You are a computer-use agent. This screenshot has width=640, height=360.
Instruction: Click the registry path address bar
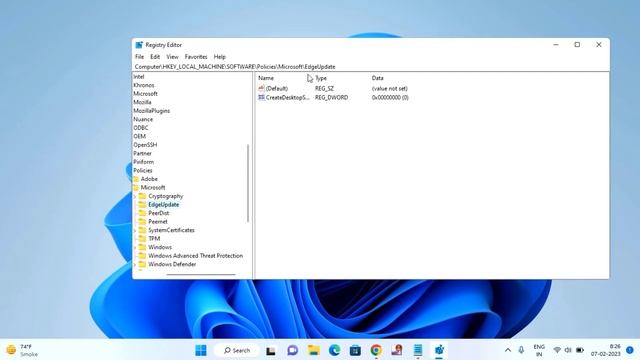click(x=371, y=67)
